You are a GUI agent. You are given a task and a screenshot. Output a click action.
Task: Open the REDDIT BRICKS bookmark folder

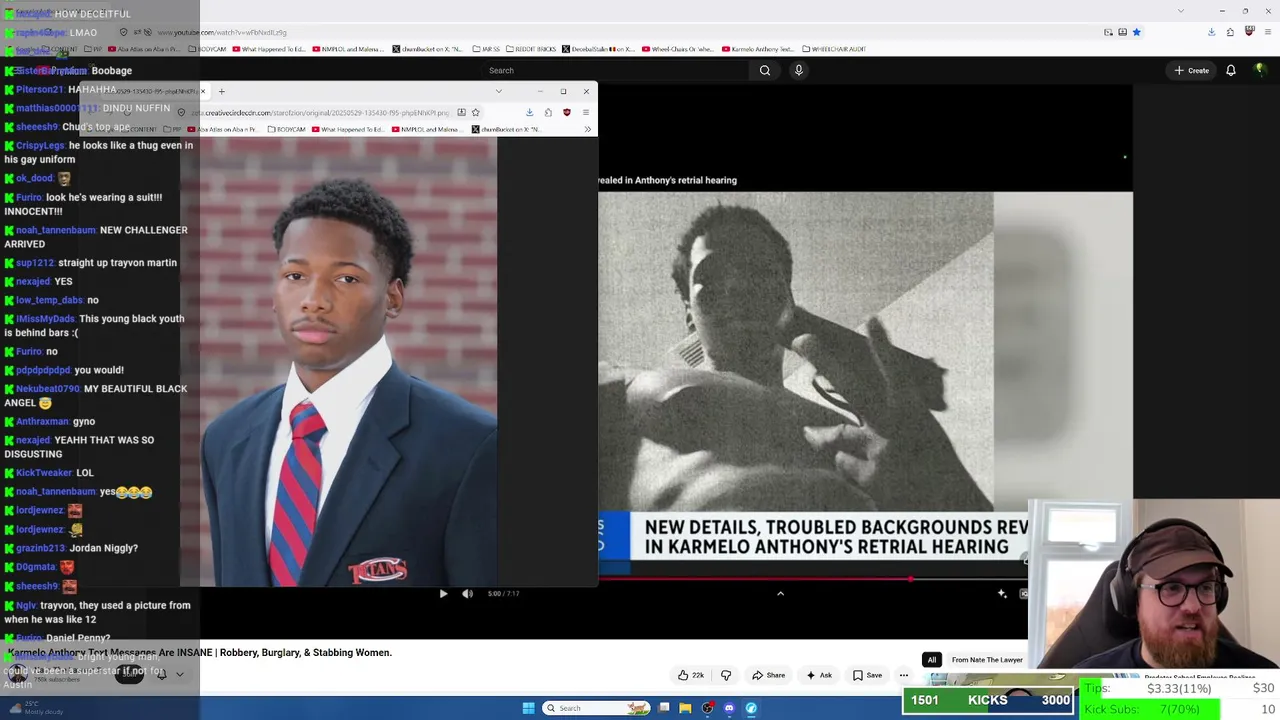[531, 49]
